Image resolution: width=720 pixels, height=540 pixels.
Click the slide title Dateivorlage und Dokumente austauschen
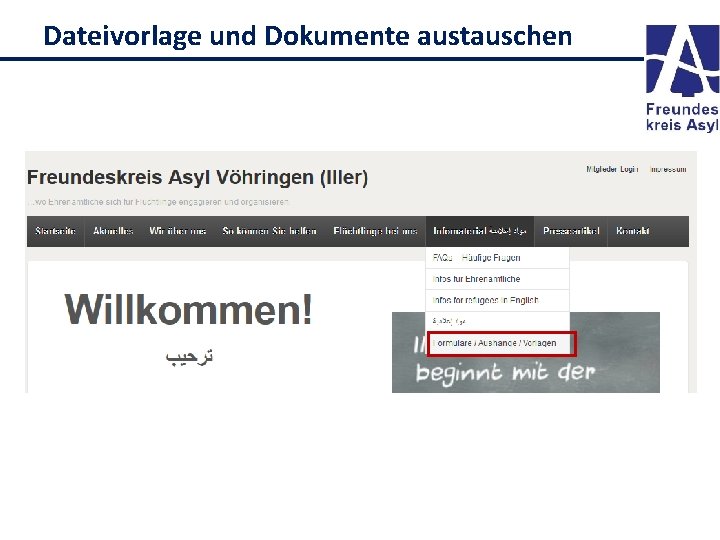point(308,36)
